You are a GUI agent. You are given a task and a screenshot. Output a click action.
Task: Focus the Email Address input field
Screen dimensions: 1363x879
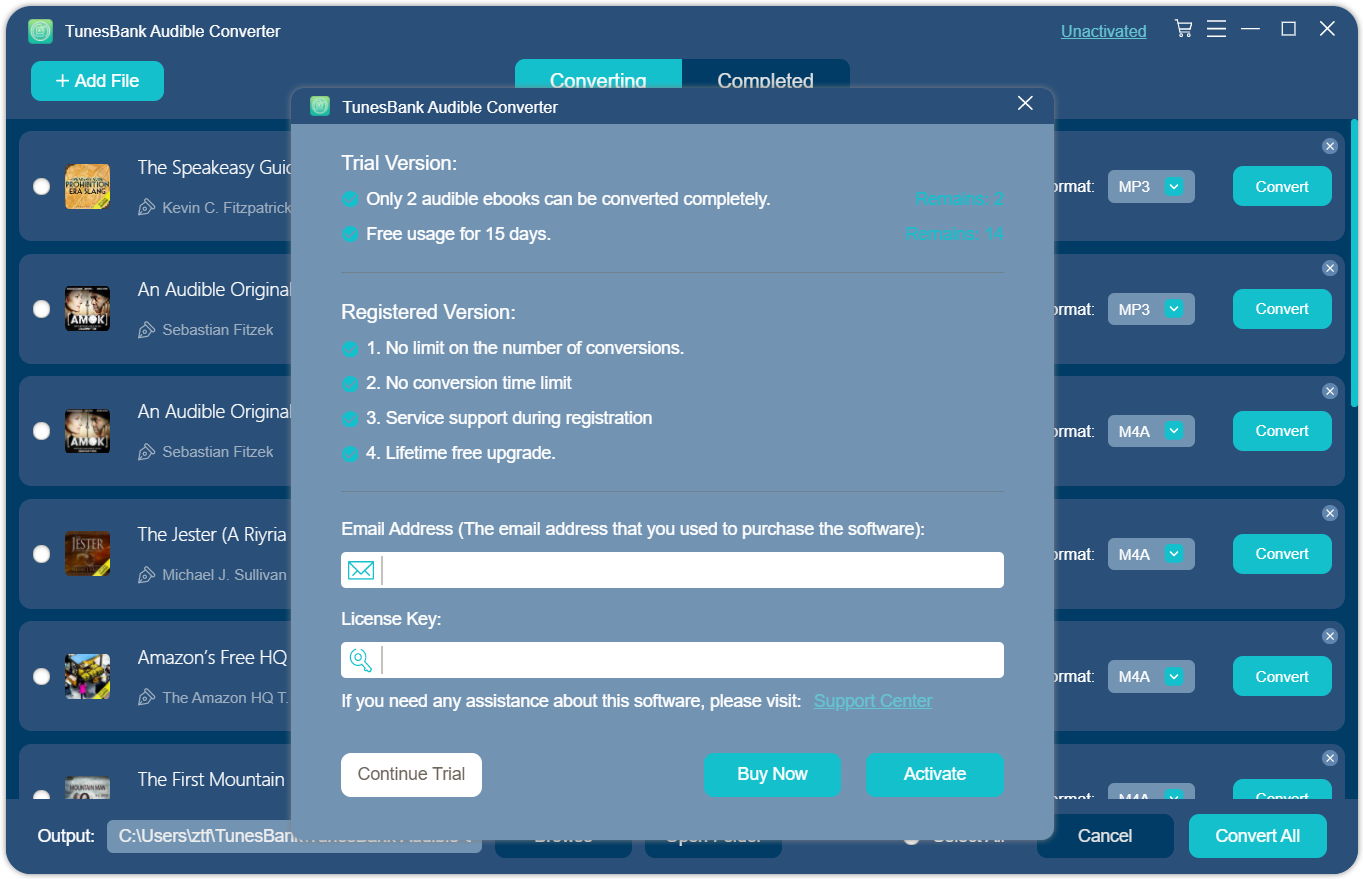672,570
